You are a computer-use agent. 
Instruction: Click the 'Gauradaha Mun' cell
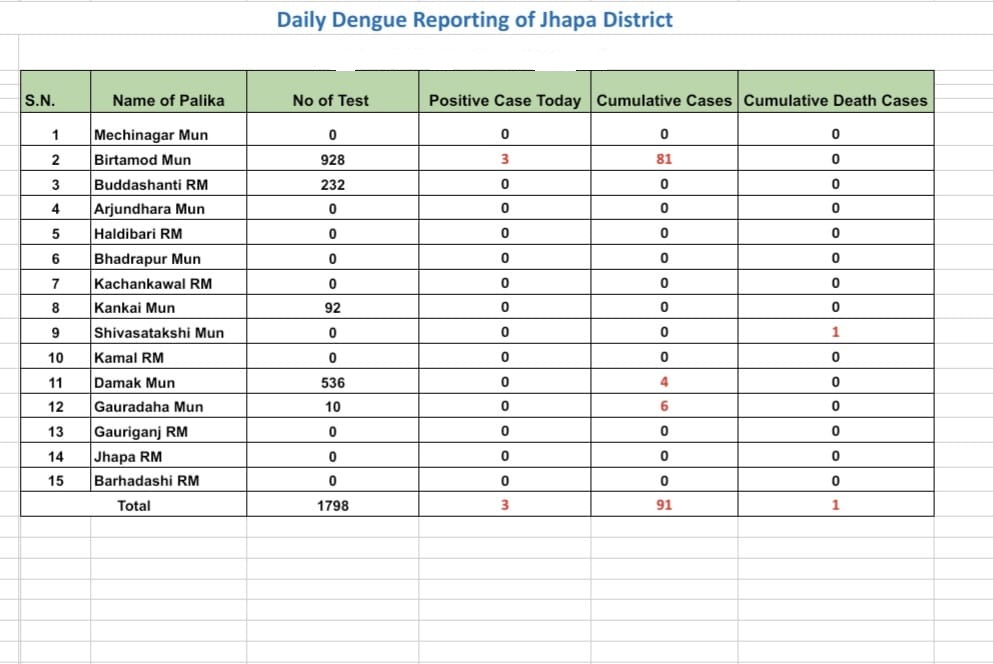coord(168,406)
